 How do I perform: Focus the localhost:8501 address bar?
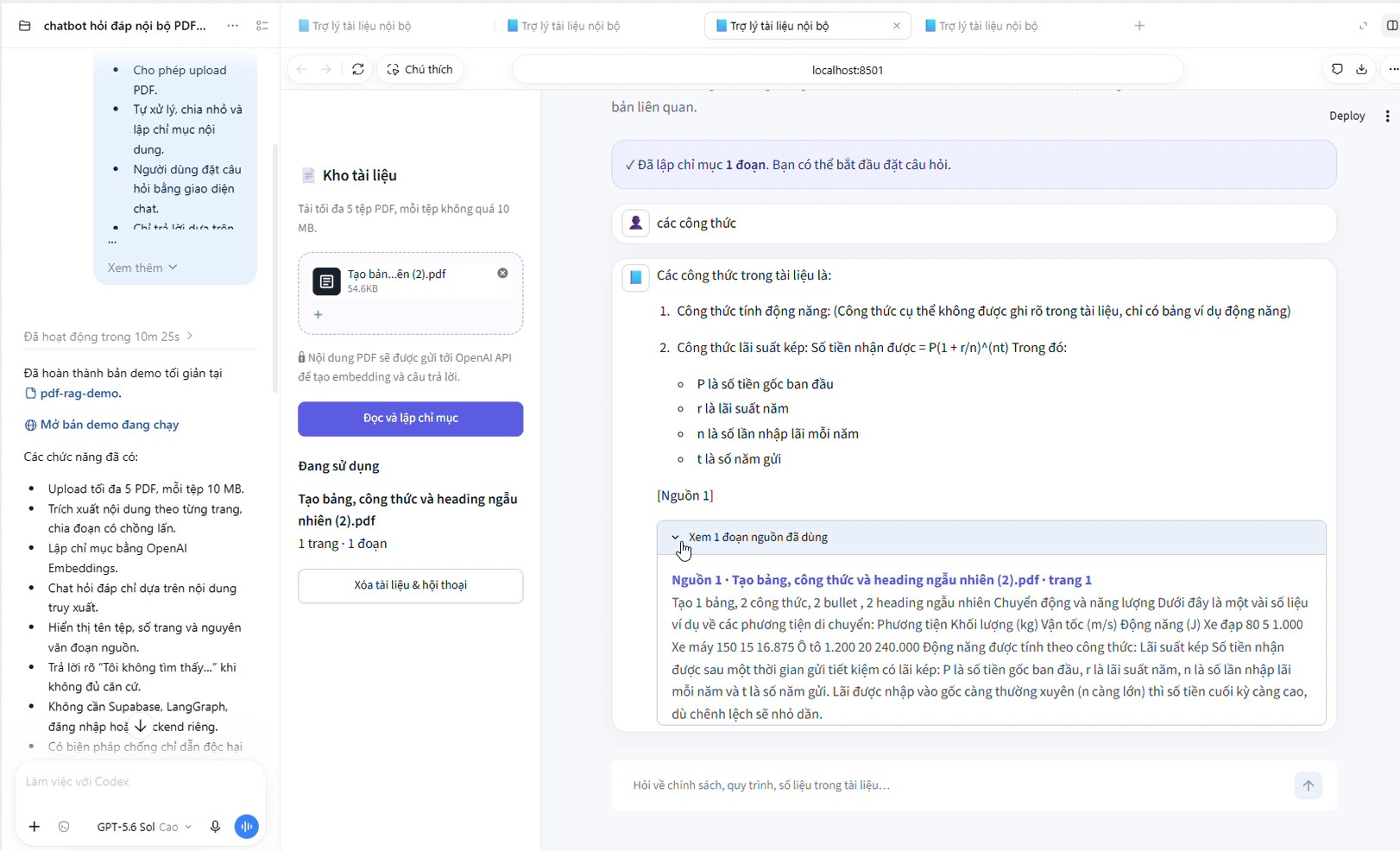pos(848,70)
